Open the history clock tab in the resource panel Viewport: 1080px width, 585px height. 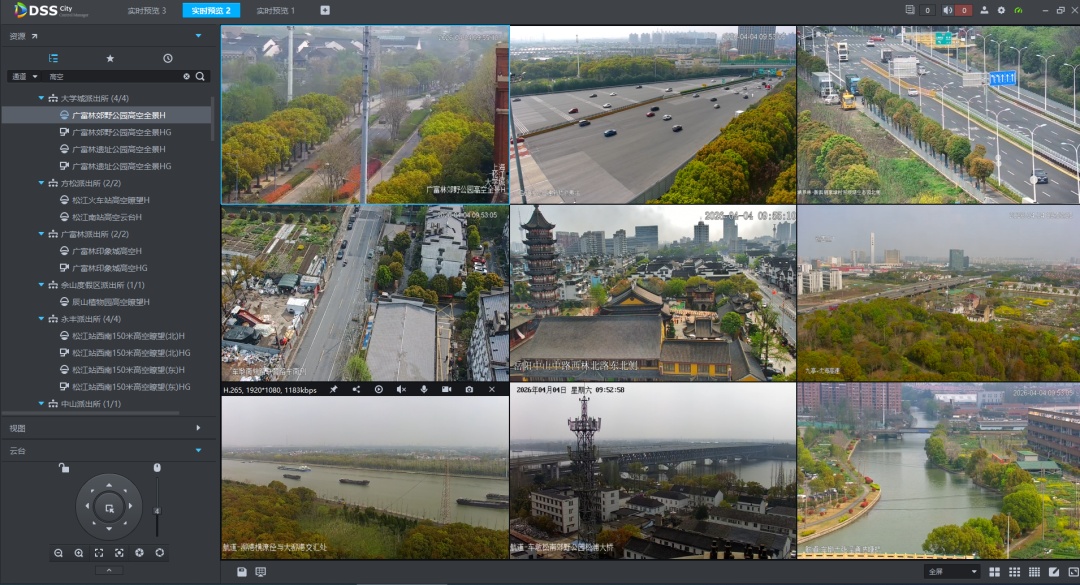point(168,59)
